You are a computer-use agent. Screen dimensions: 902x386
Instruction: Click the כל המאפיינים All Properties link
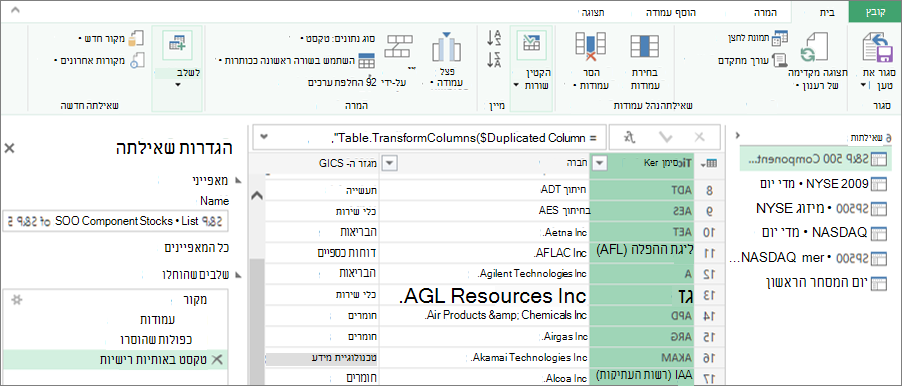click(197, 248)
